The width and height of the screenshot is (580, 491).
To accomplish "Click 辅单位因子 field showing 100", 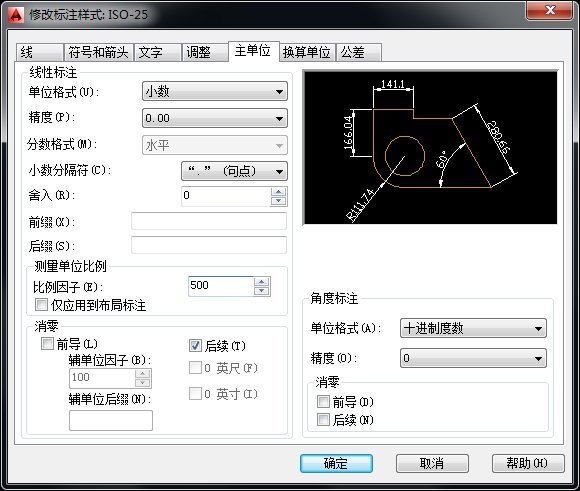I will pos(102,378).
